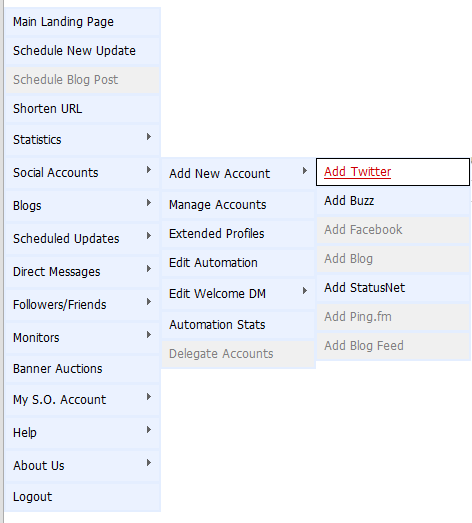Click the Add Twitter link
The height and width of the screenshot is (523, 472).
(357, 172)
